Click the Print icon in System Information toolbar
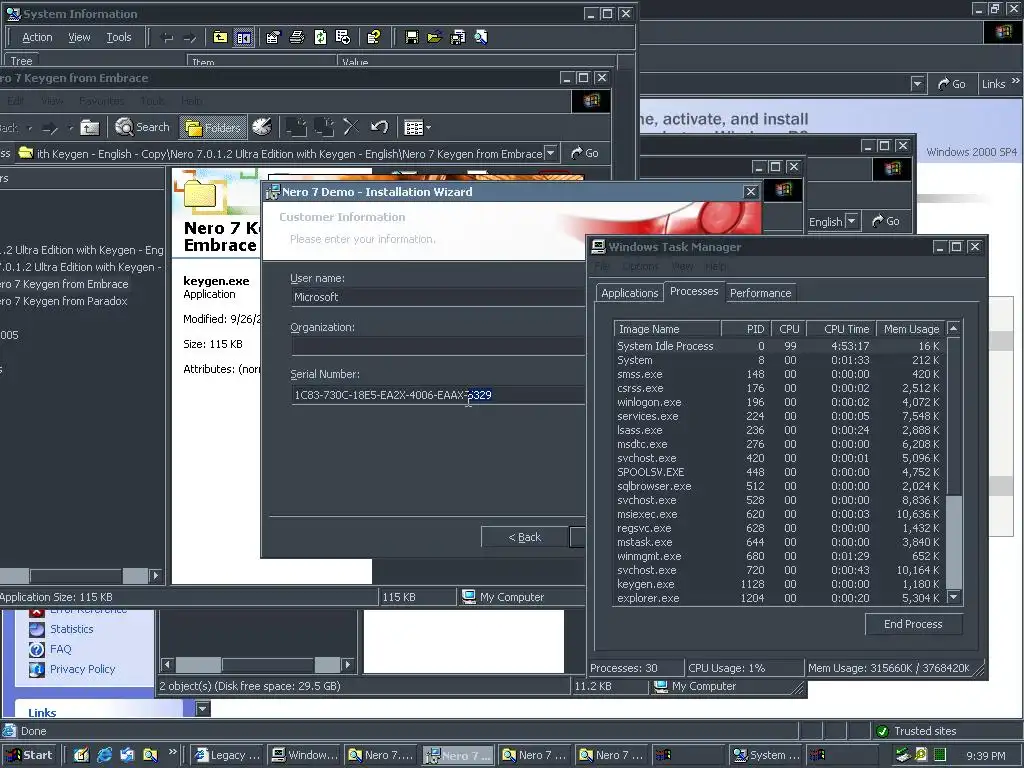Image resolution: width=1024 pixels, height=768 pixels. click(296, 37)
